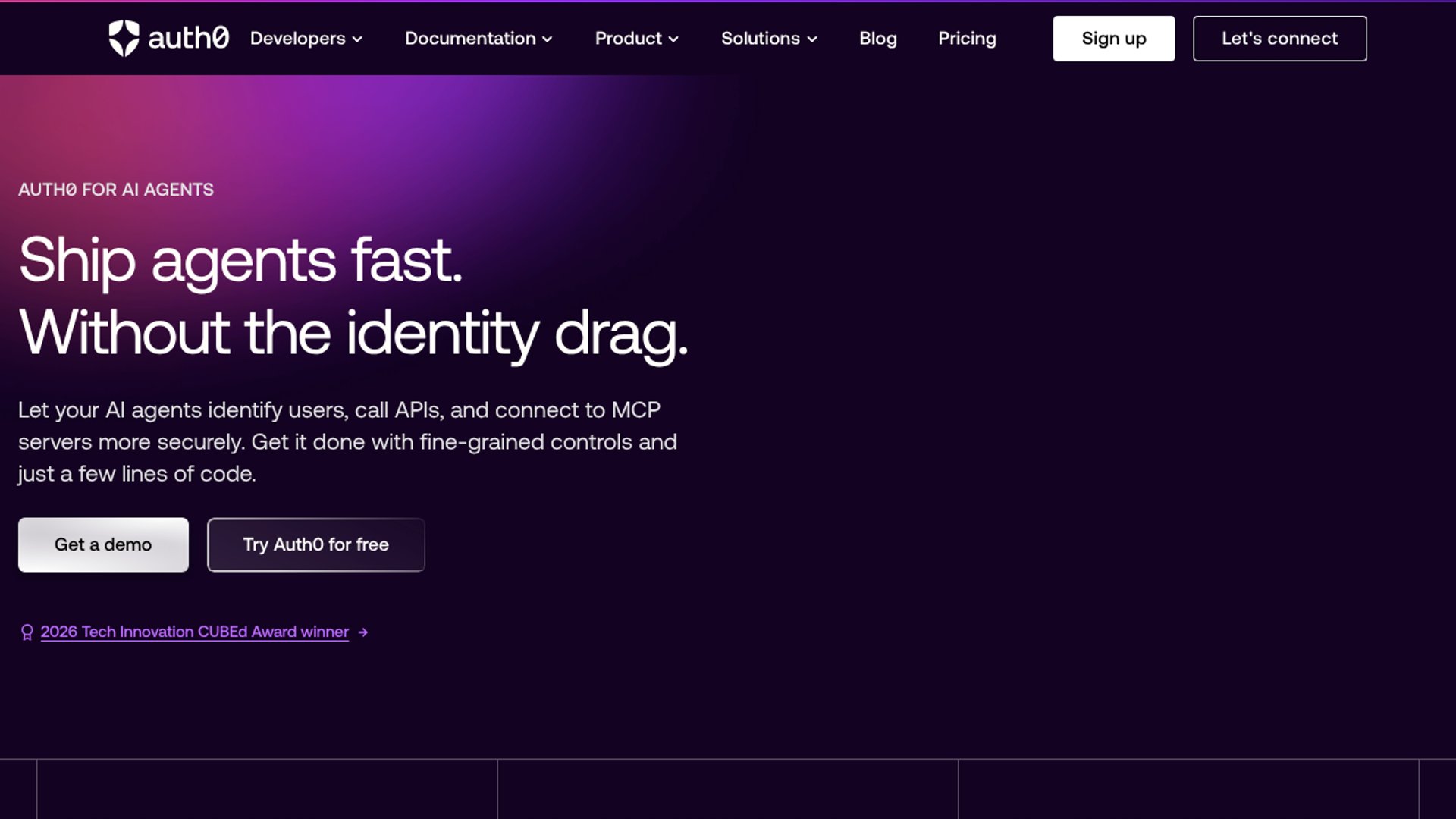Open the Documentation dropdown menu
Image resolution: width=1456 pixels, height=819 pixels.
point(479,39)
